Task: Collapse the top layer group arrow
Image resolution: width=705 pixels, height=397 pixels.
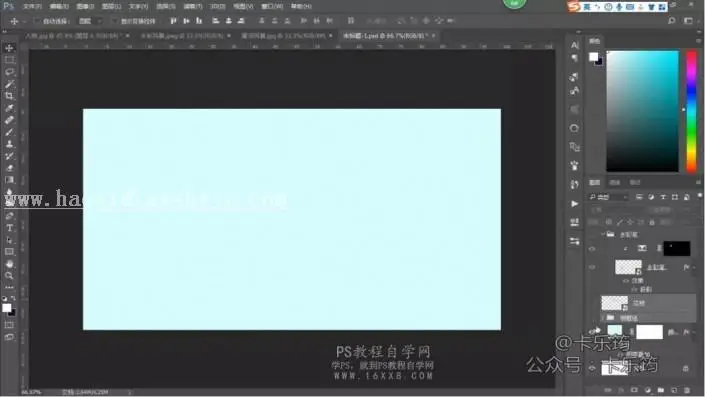Action: click(602, 234)
